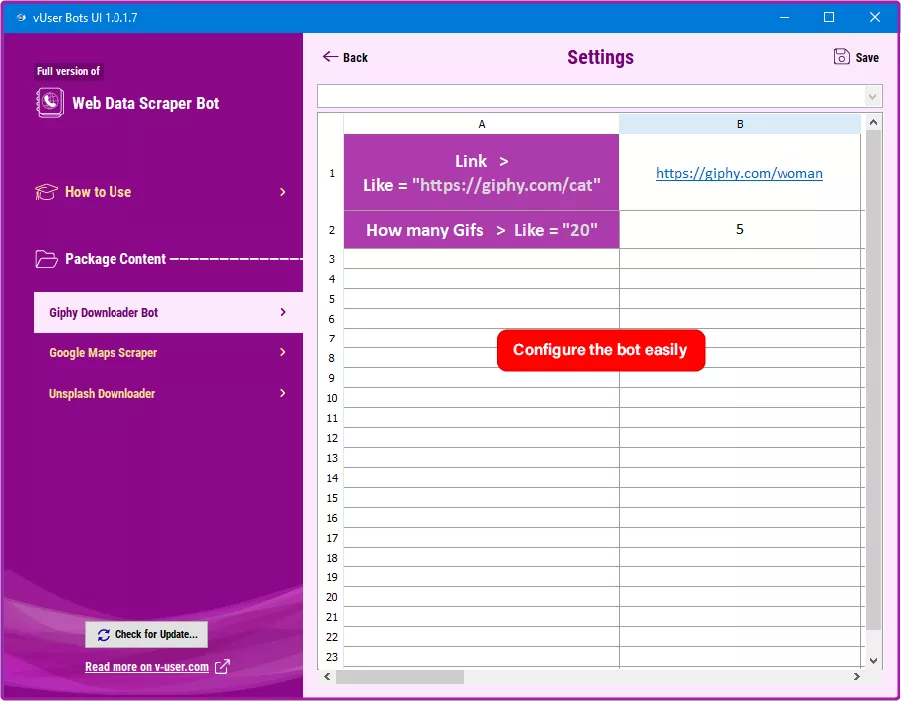
Task: Select the Unsplash Downloader menu item
Action: [x=168, y=394]
